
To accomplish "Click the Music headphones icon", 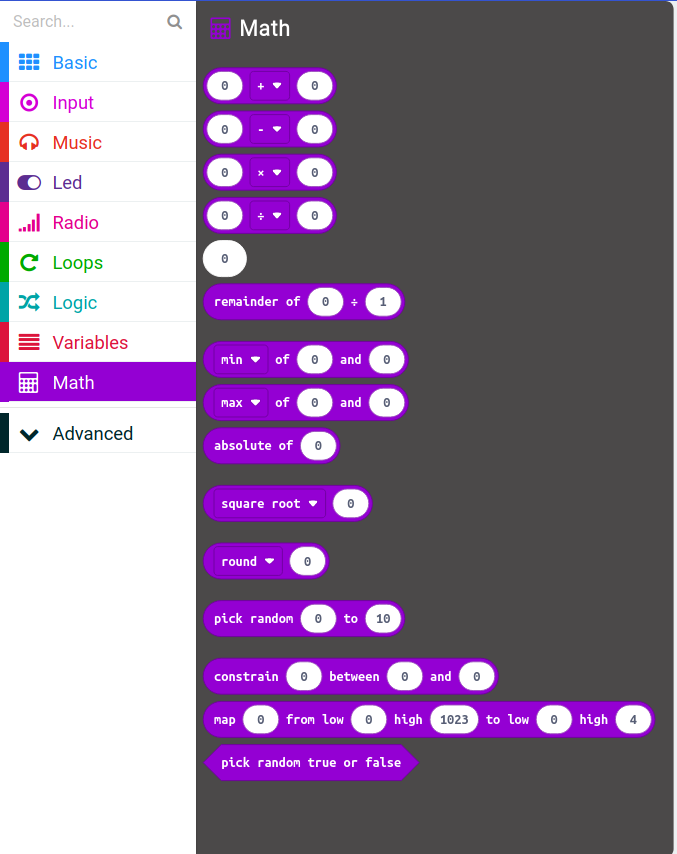I will (x=29, y=142).
